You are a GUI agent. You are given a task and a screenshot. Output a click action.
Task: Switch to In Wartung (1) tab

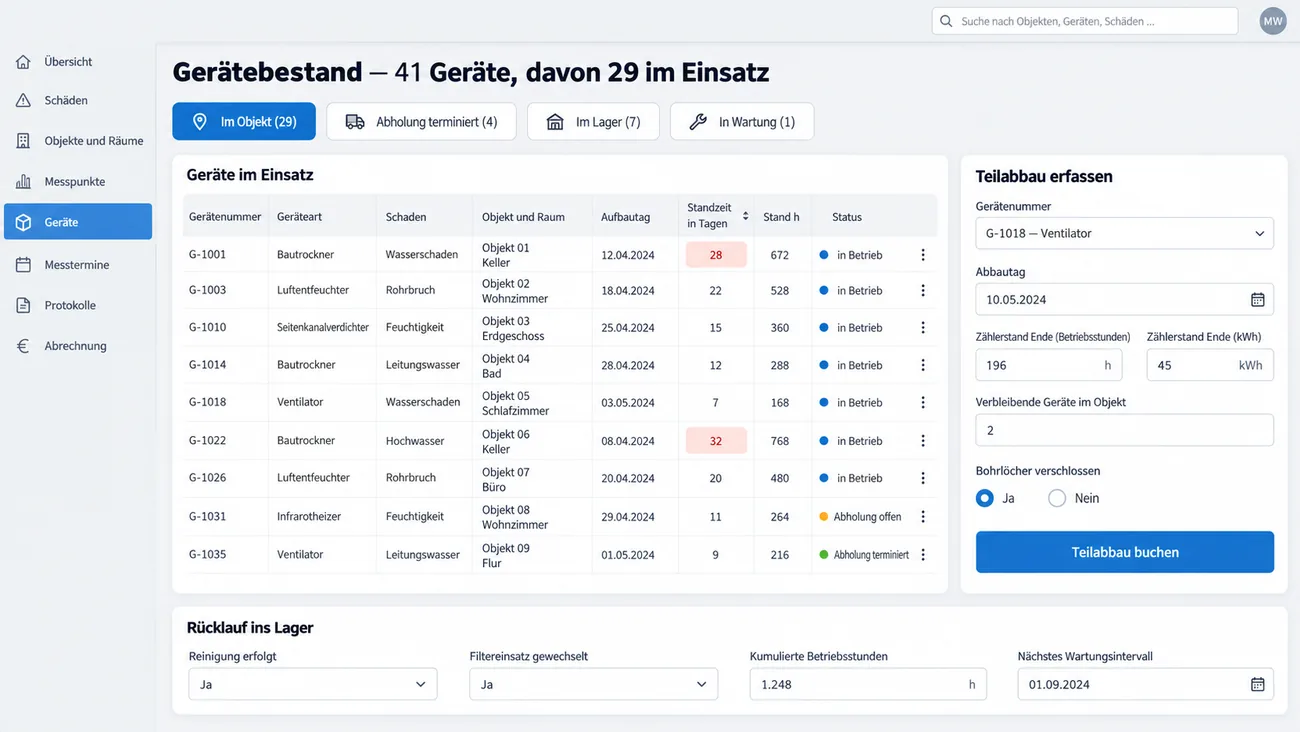742,122
